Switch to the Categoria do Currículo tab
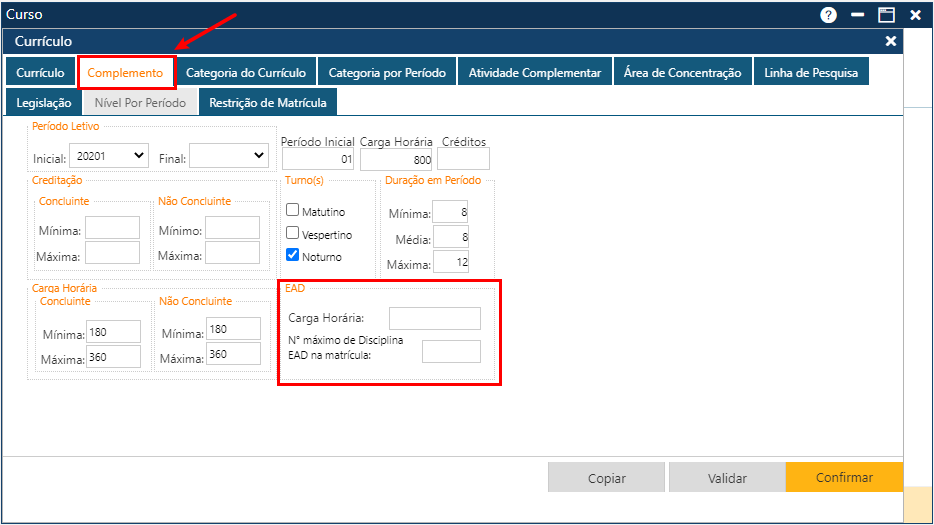The image size is (934, 525). [x=247, y=73]
